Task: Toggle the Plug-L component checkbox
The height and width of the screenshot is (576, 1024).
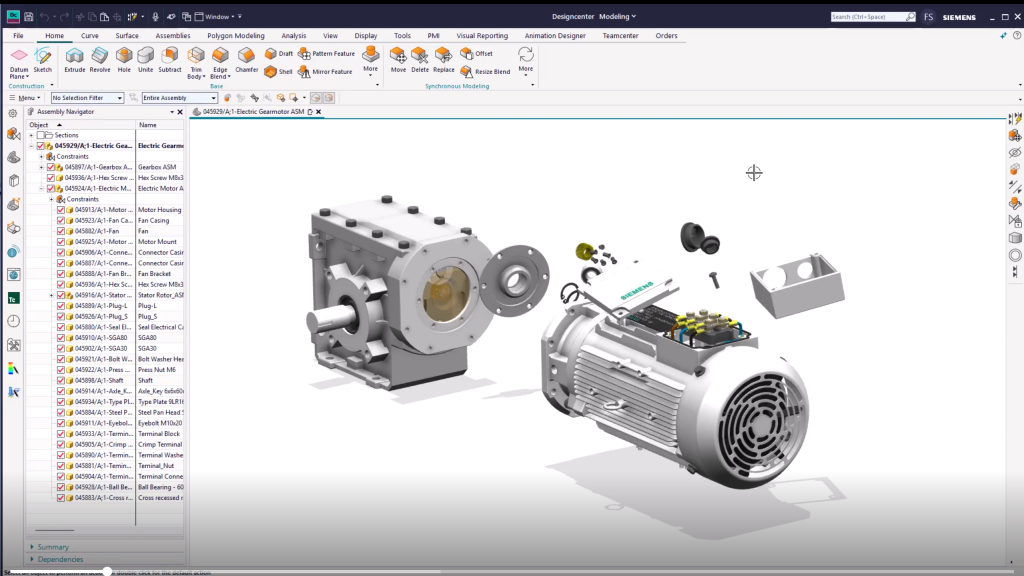Action: (61, 306)
